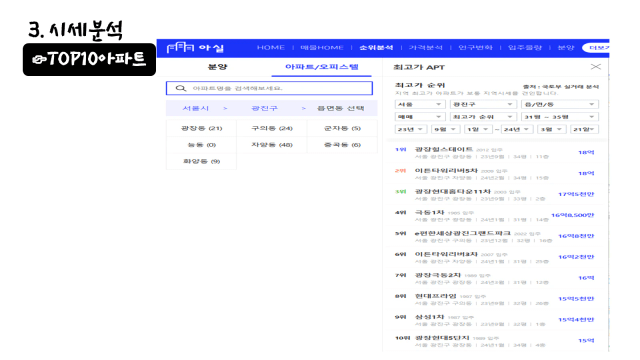
Task: Open the 최고가 순위 ranking dropdown
Action: [x=483, y=117]
